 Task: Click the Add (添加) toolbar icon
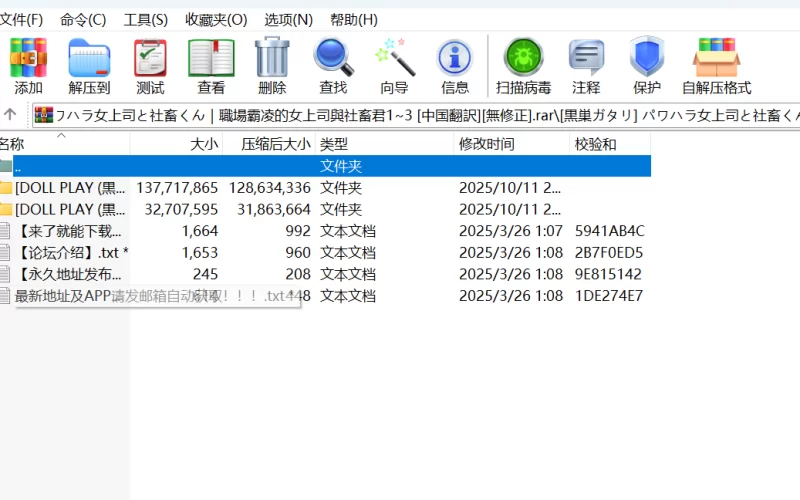coord(28,65)
